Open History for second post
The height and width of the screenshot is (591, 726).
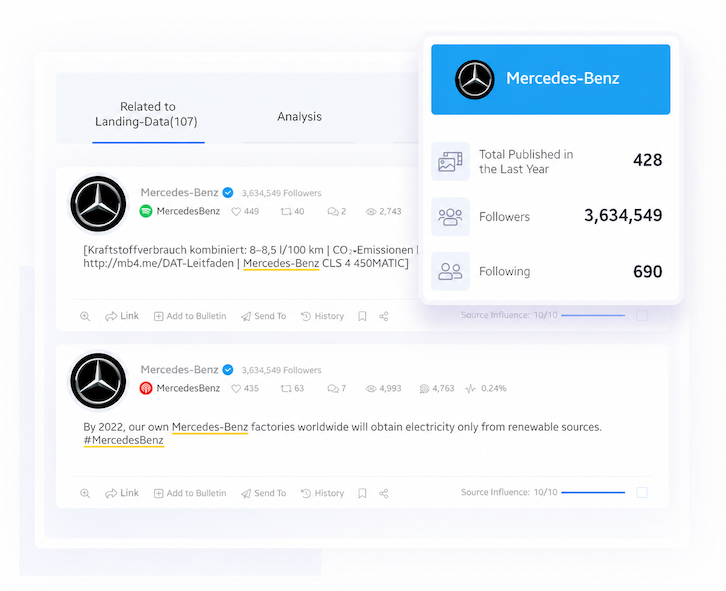[x=322, y=493]
